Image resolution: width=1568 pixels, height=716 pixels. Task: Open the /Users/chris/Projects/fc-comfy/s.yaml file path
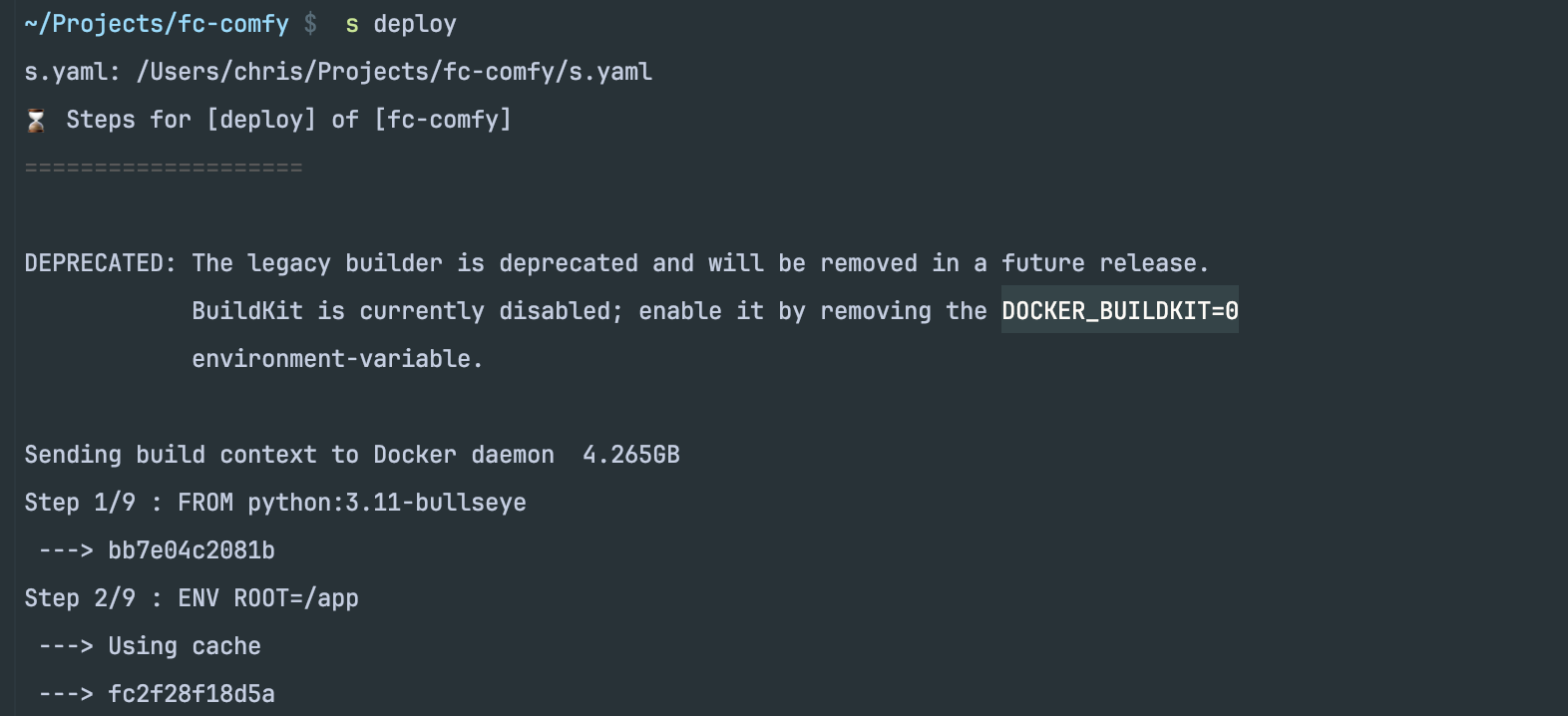click(394, 72)
